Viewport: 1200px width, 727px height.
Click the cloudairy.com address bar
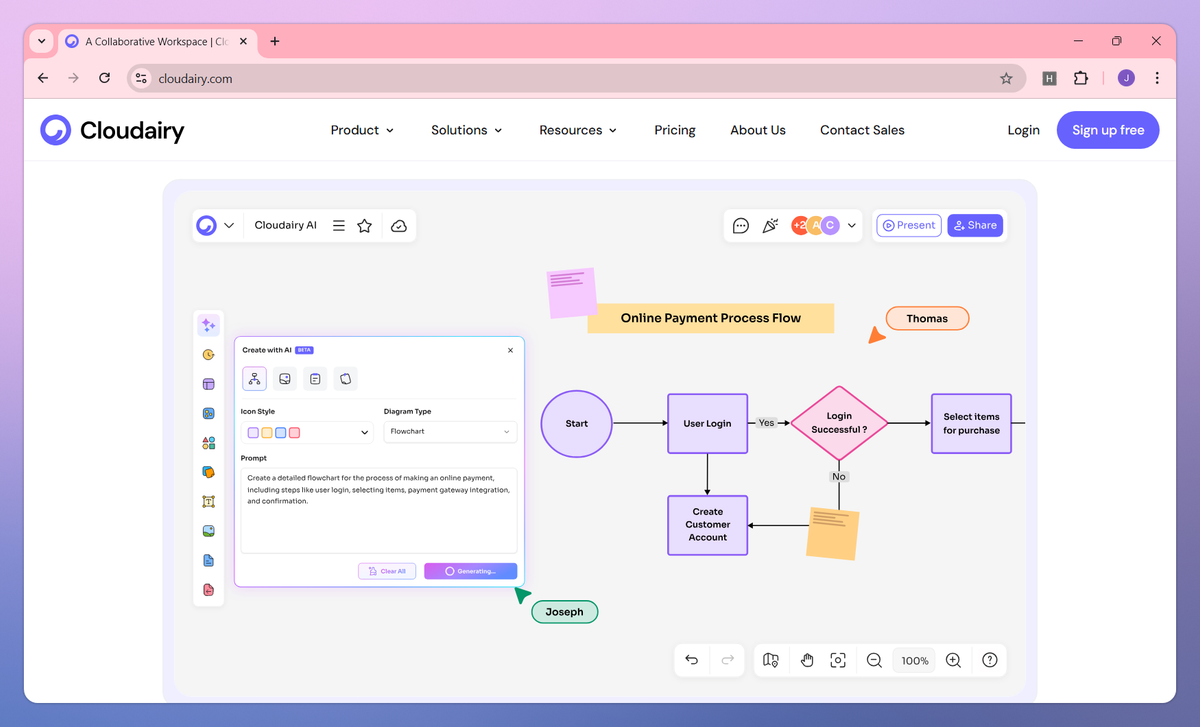point(576,78)
